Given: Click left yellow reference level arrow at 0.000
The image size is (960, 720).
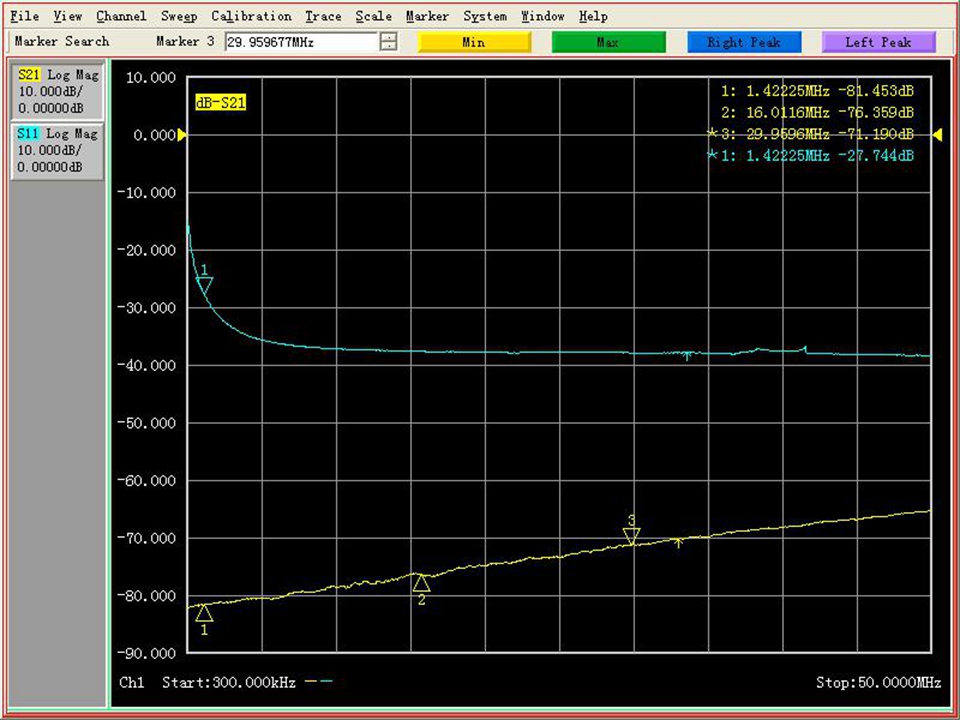Looking at the screenshot, I should pyautogui.click(x=181, y=136).
